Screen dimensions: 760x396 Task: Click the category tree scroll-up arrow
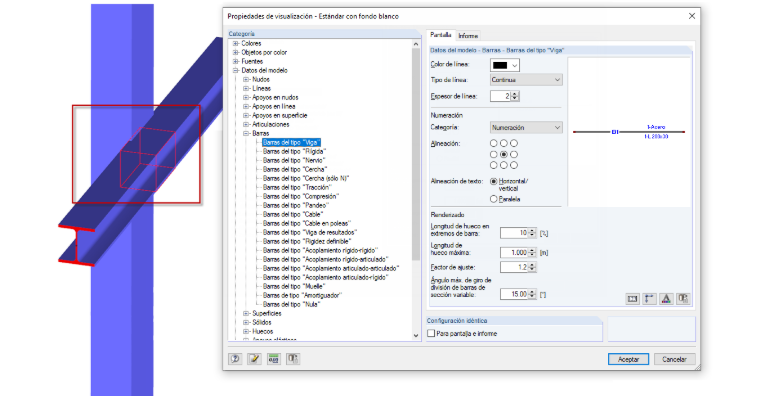(416, 44)
